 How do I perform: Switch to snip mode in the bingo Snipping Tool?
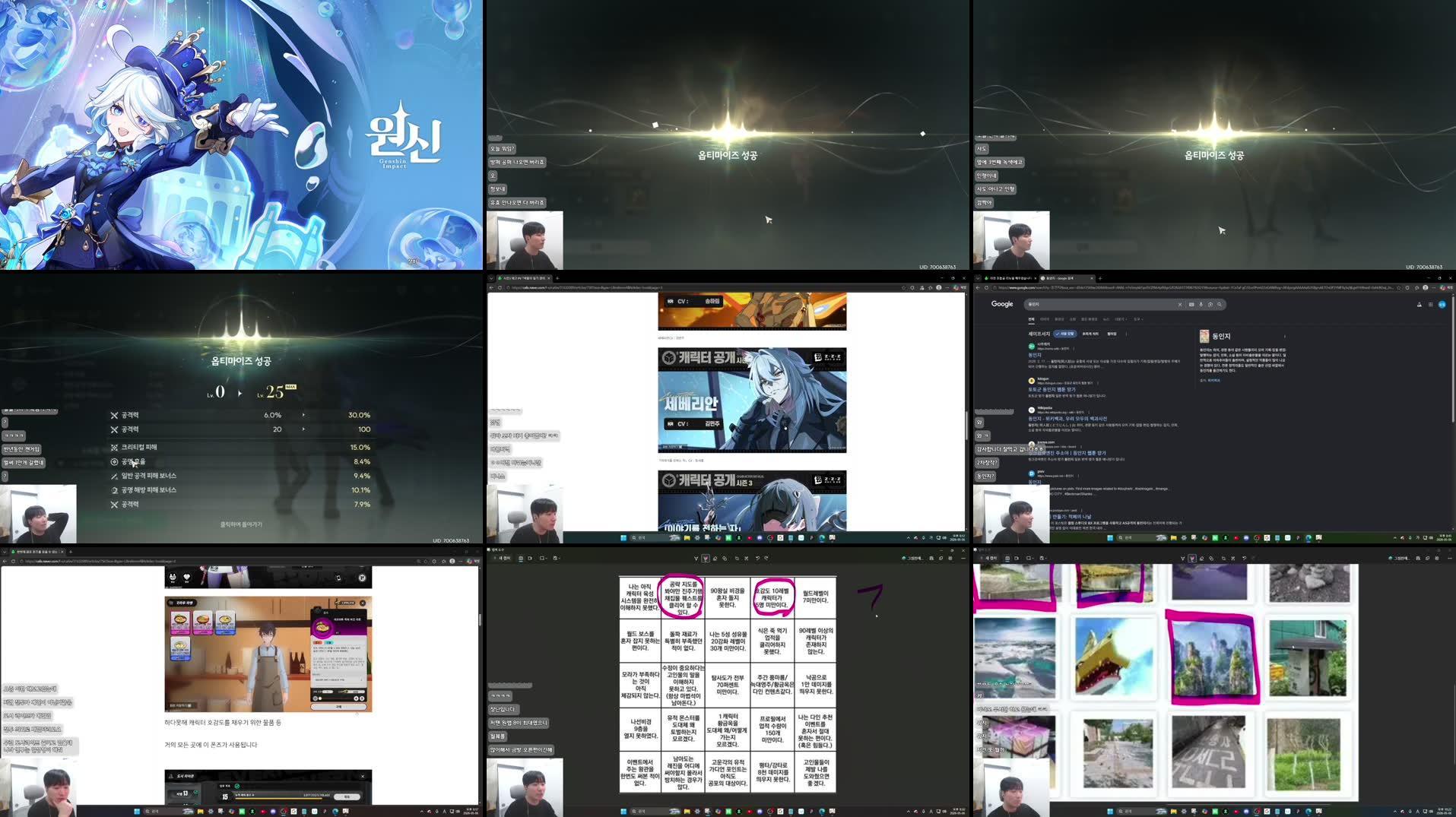[x=521, y=559]
